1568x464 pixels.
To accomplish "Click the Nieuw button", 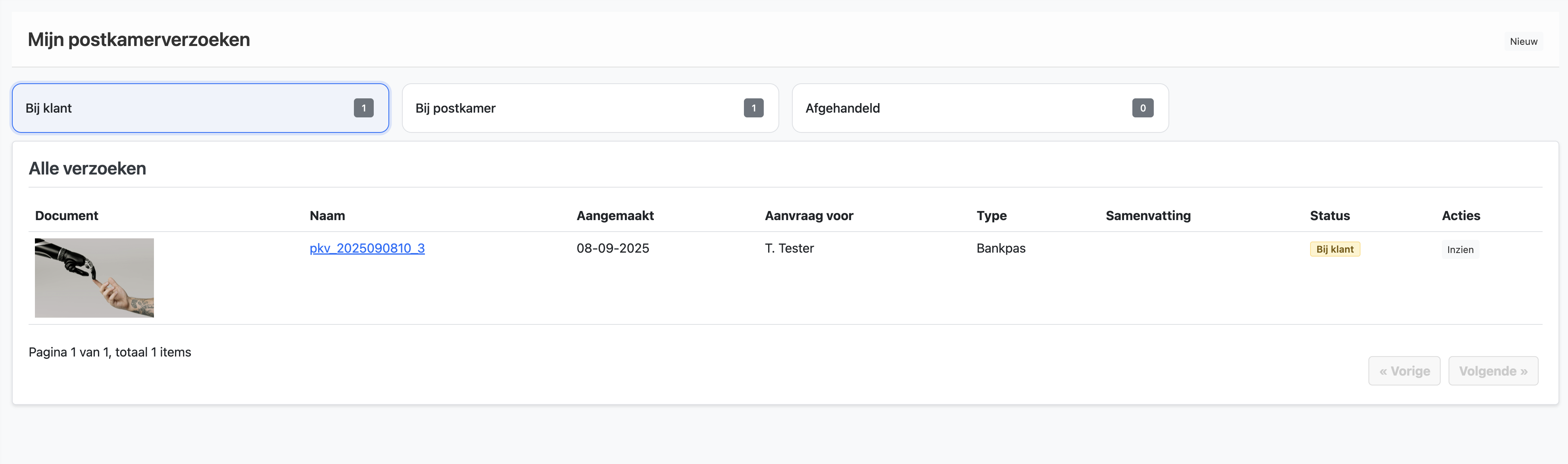I will (1523, 41).
